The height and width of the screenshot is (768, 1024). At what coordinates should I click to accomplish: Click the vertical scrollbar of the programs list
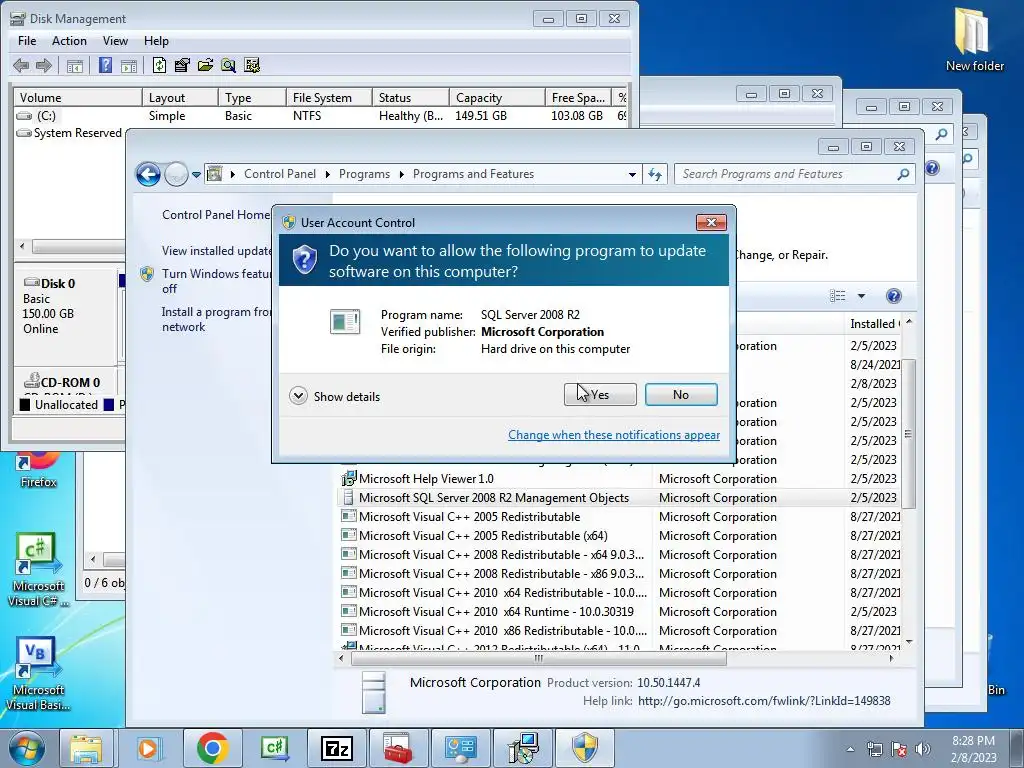[908, 433]
